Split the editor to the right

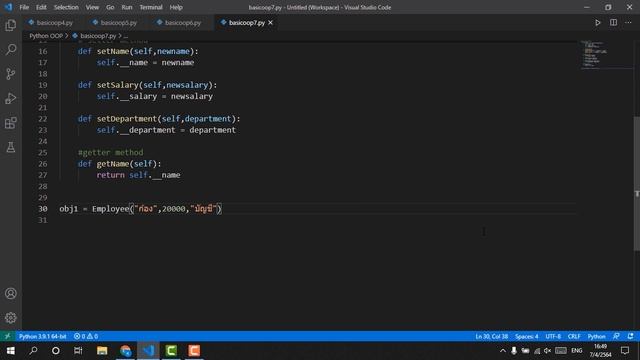coord(613,23)
